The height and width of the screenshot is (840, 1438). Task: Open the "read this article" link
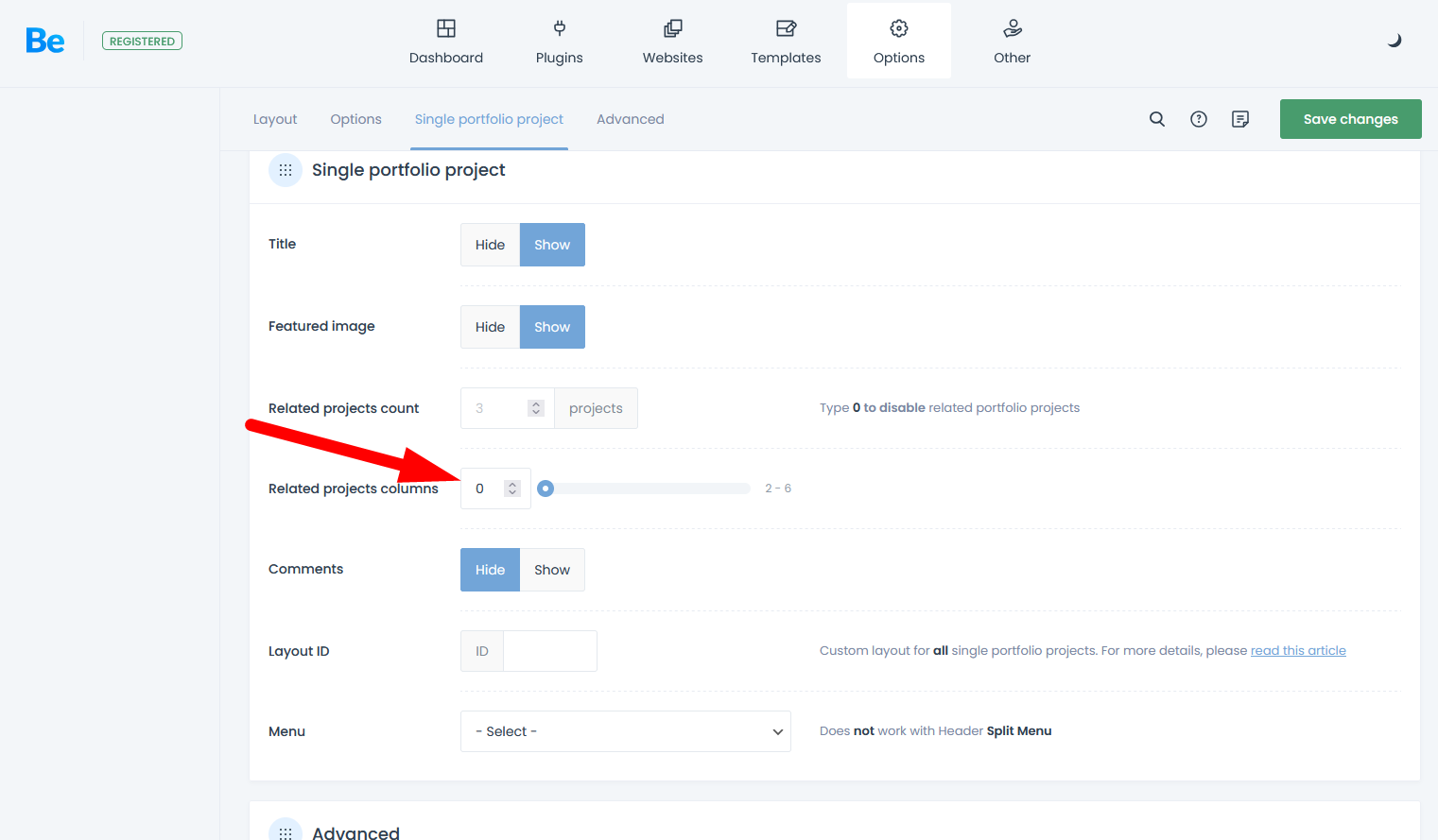(x=1297, y=651)
